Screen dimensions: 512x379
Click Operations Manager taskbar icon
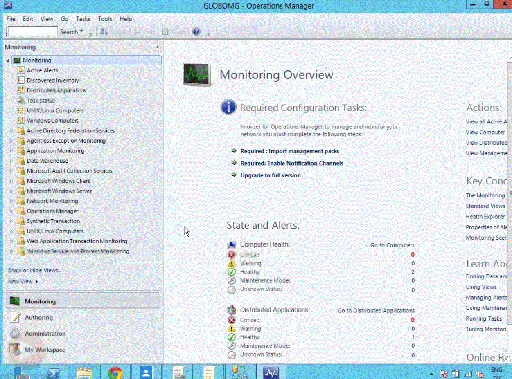pos(271,372)
